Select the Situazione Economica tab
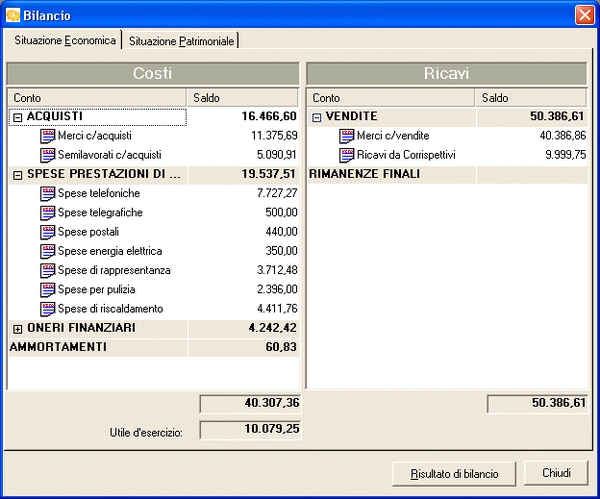Image resolution: width=600 pixels, height=499 pixels. (x=65, y=41)
